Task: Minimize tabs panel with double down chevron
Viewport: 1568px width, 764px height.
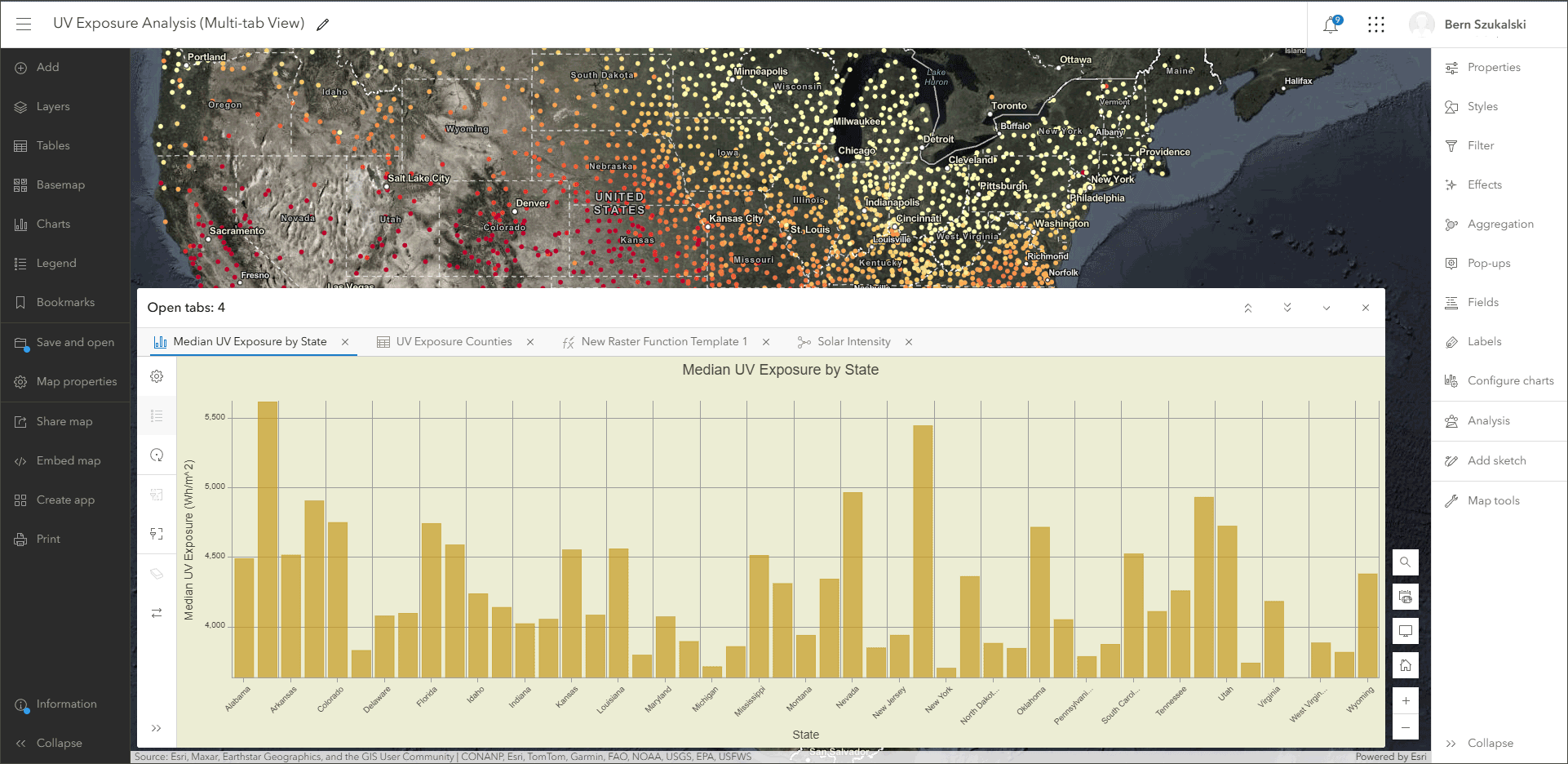Action: 1287,308
